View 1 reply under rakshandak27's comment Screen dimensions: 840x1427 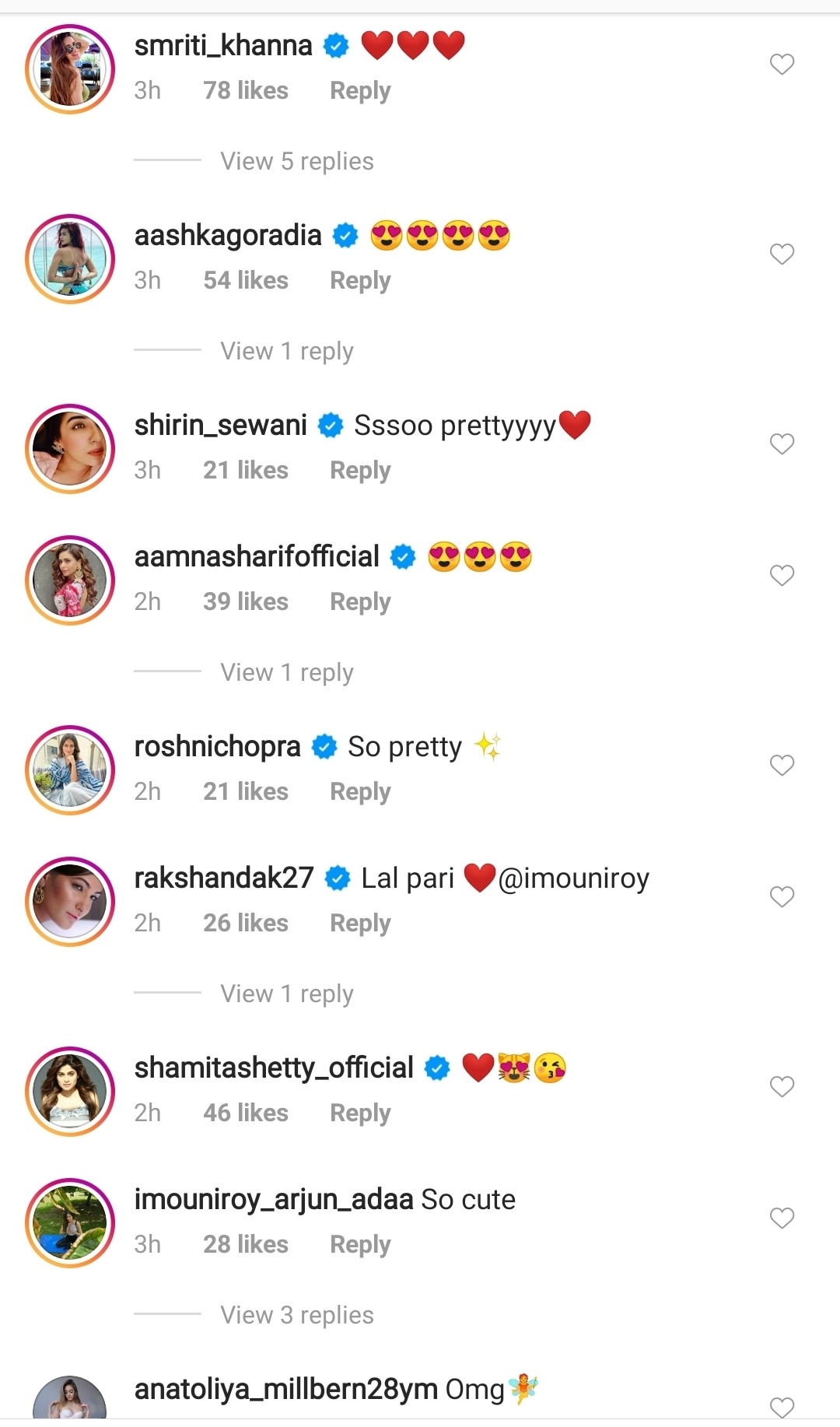tap(286, 994)
